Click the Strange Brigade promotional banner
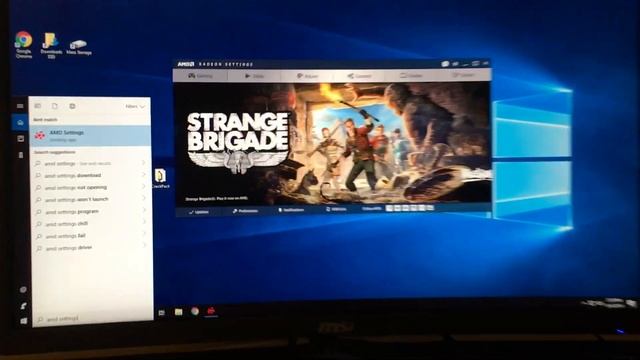This screenshot has height=360, width=640. pos(333,142)
